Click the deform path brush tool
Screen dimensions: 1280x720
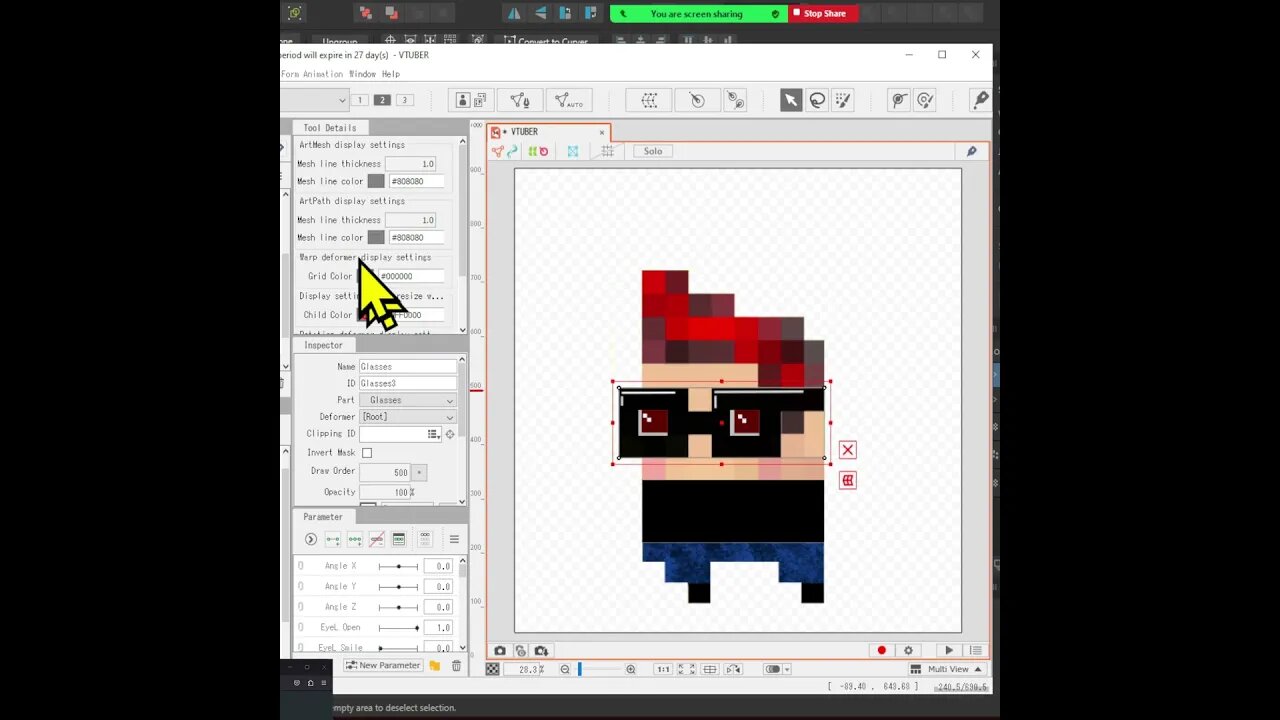925,100
